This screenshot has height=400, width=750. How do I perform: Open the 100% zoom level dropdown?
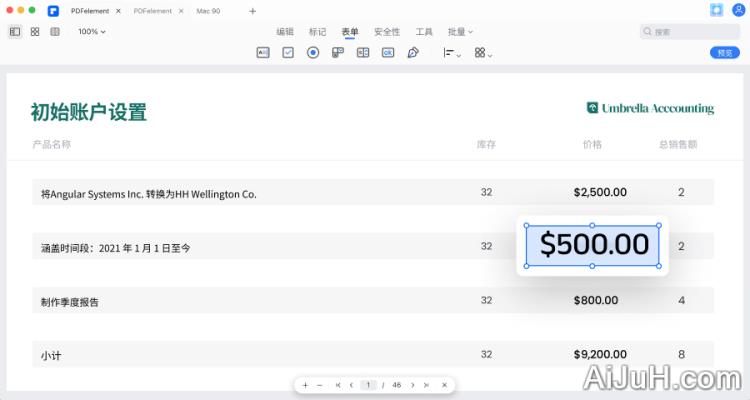coord(91,32)
